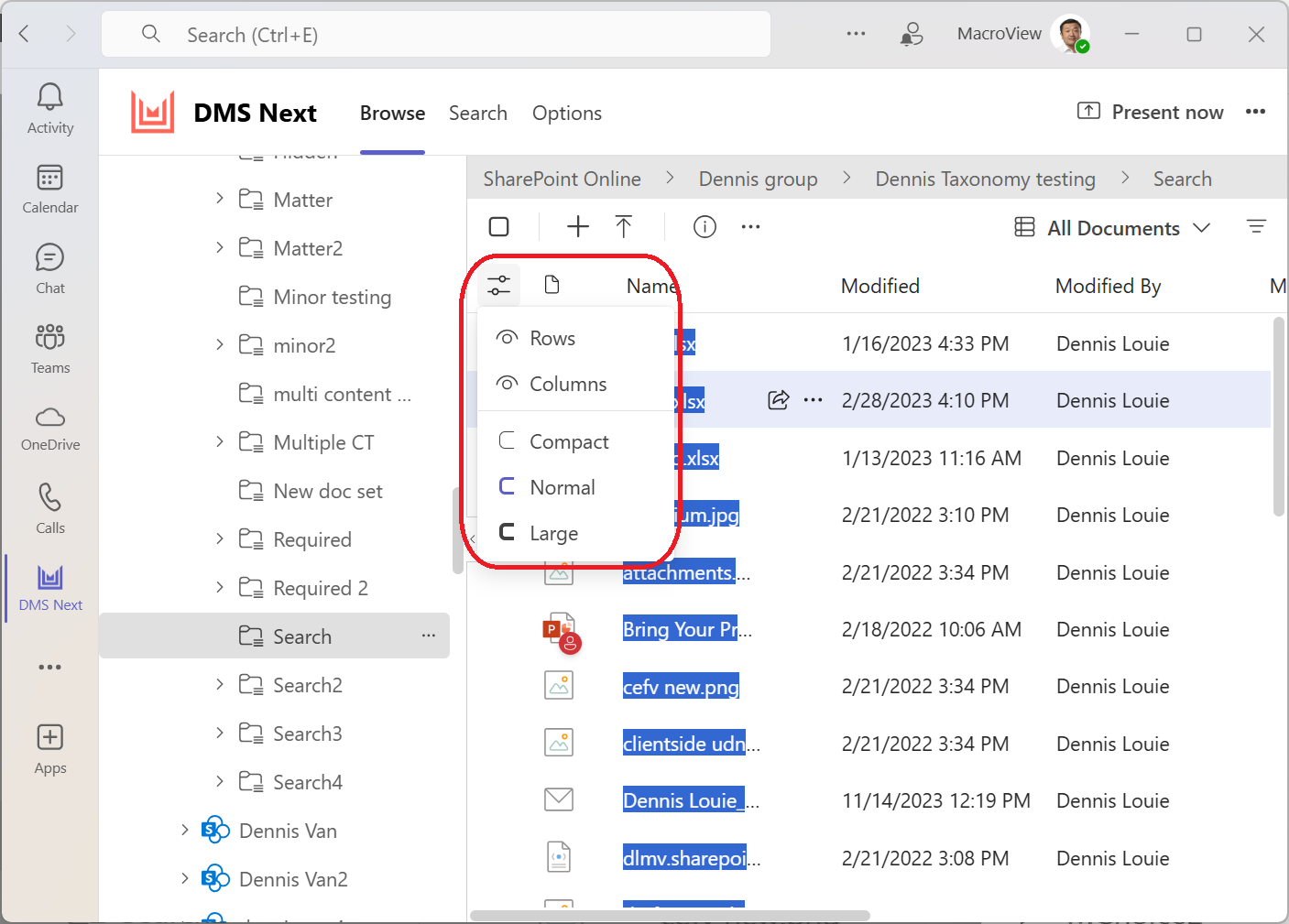The image size is (1289, 924).
Task: Switch to the Browse tab
Action: 392,114
